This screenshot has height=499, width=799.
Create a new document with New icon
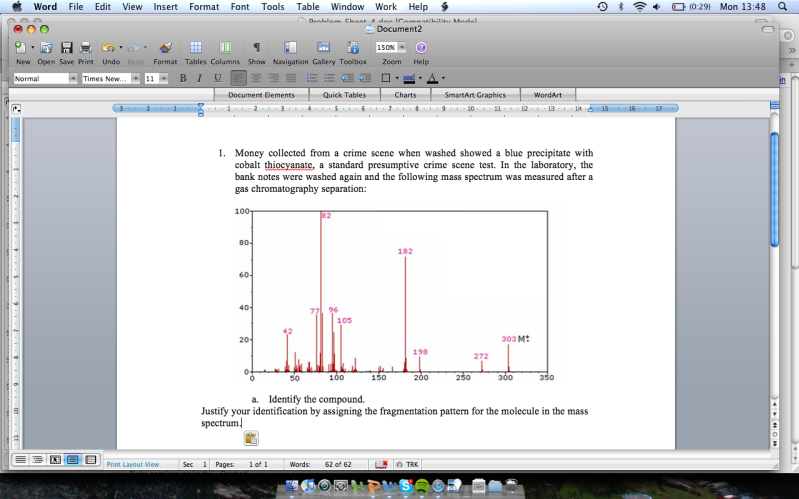[20, 48]
